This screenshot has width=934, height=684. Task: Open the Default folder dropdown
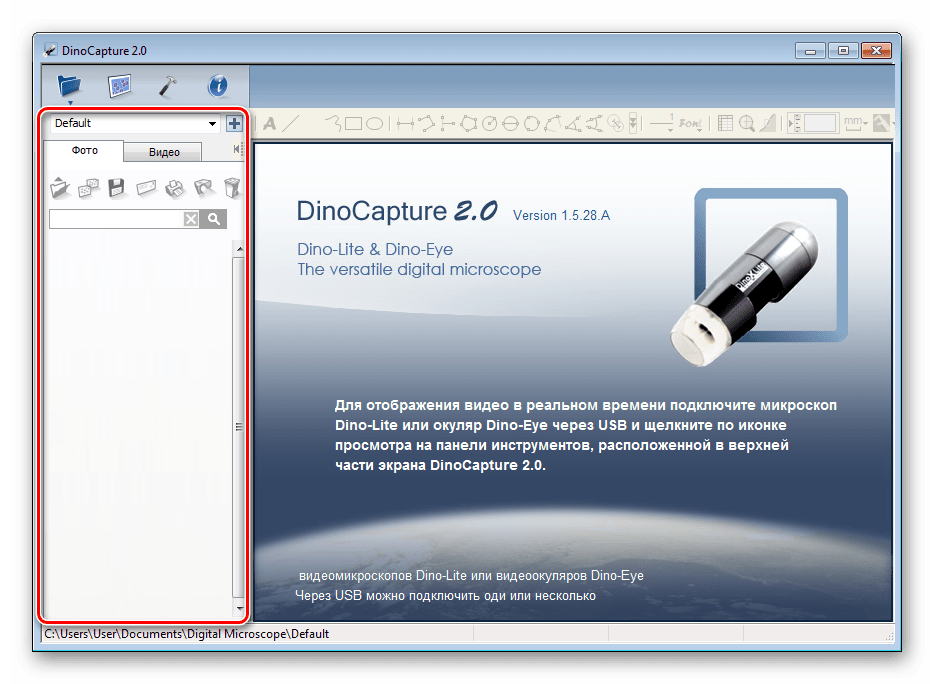tap(135, 123)
